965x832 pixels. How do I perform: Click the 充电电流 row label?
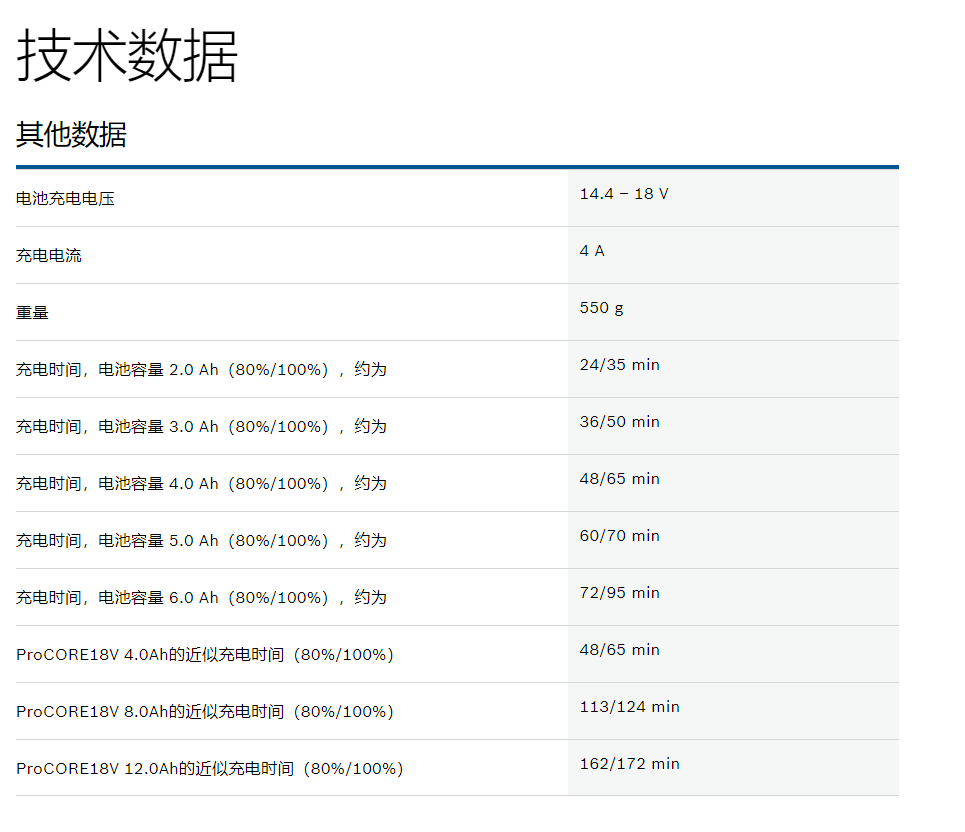pyautogui.click(x=49, y=256)
